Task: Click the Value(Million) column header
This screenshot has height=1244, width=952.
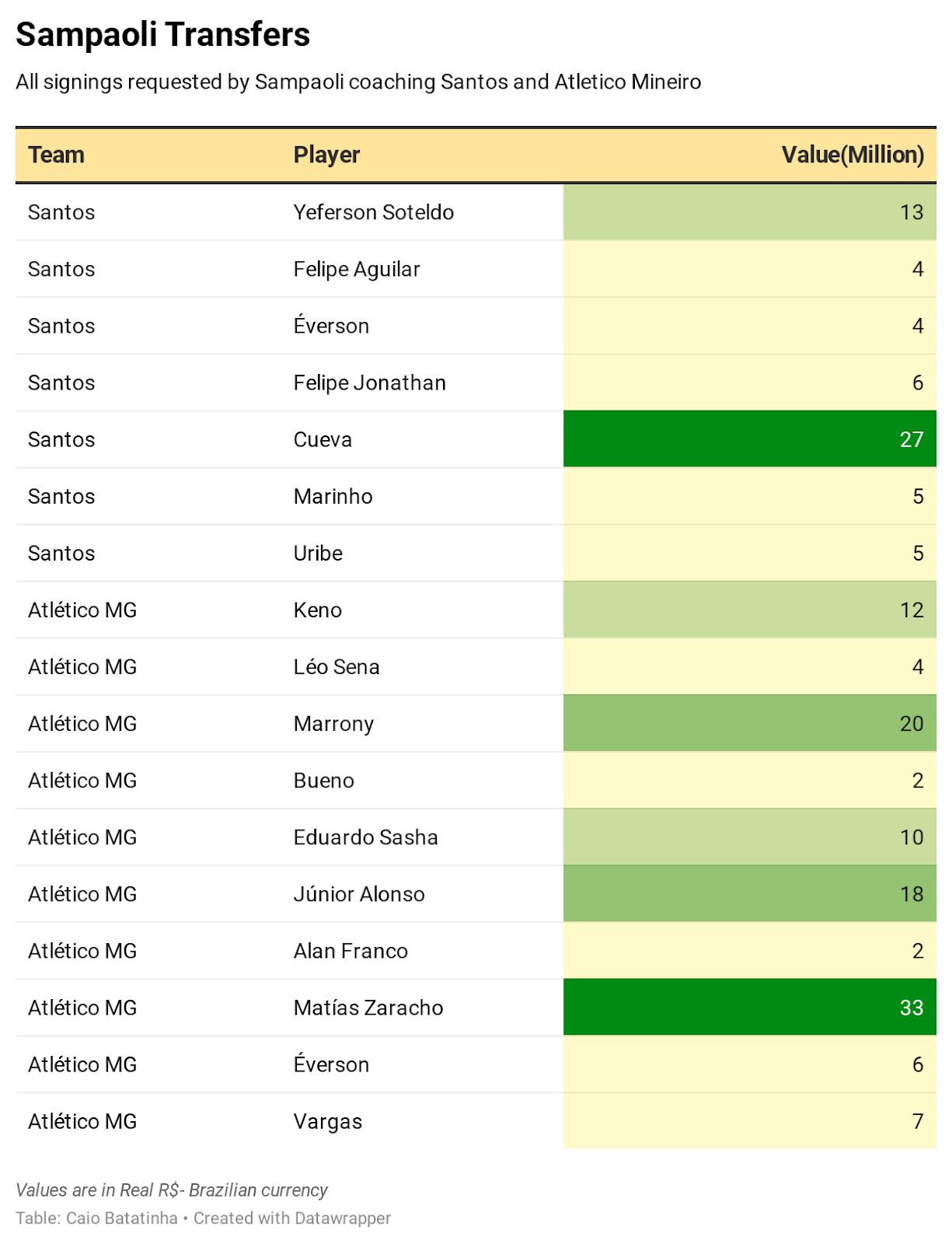Action: (x=853, y=155)
